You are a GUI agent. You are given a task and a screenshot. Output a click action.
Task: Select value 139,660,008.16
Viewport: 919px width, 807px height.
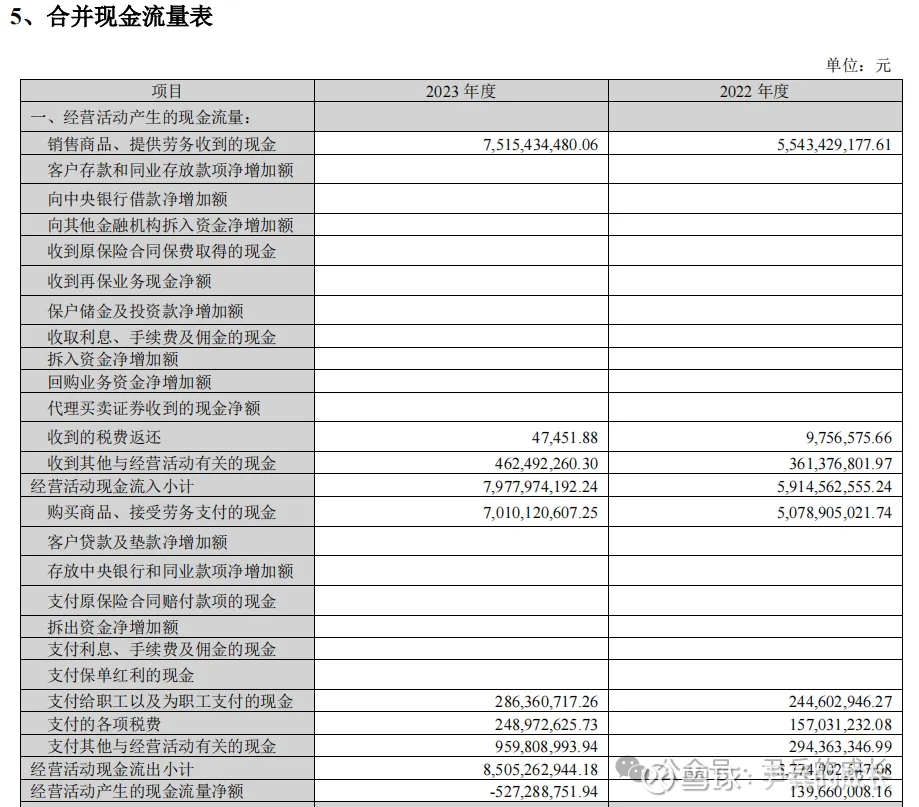(840, 792)
